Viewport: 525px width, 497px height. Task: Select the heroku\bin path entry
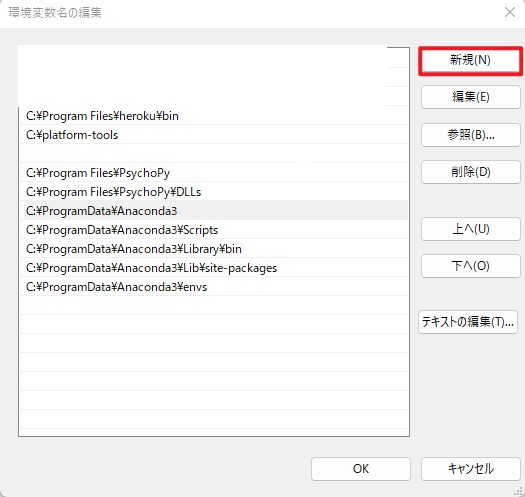tap(214, 116)
